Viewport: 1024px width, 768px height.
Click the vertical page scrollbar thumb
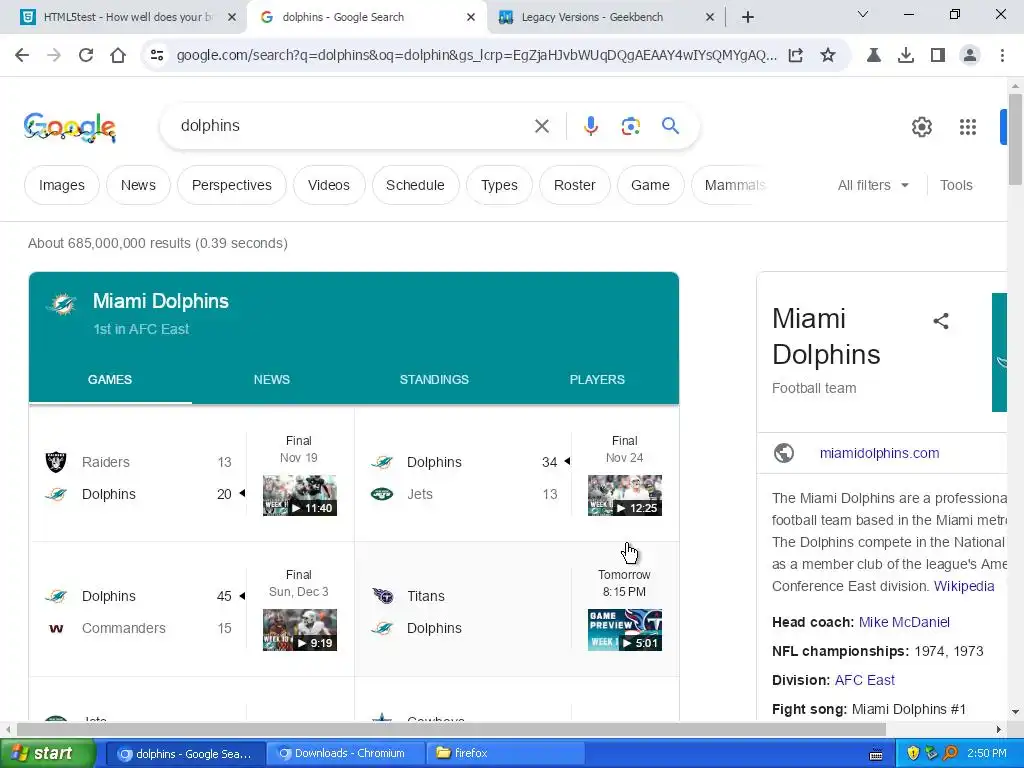1015,139
